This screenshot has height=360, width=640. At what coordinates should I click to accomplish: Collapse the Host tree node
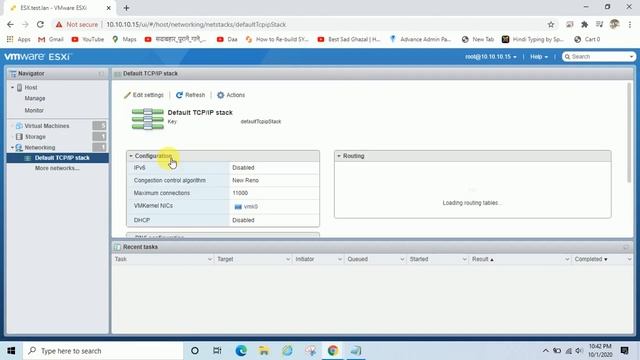pyautogui.click(x=12, y=87)
